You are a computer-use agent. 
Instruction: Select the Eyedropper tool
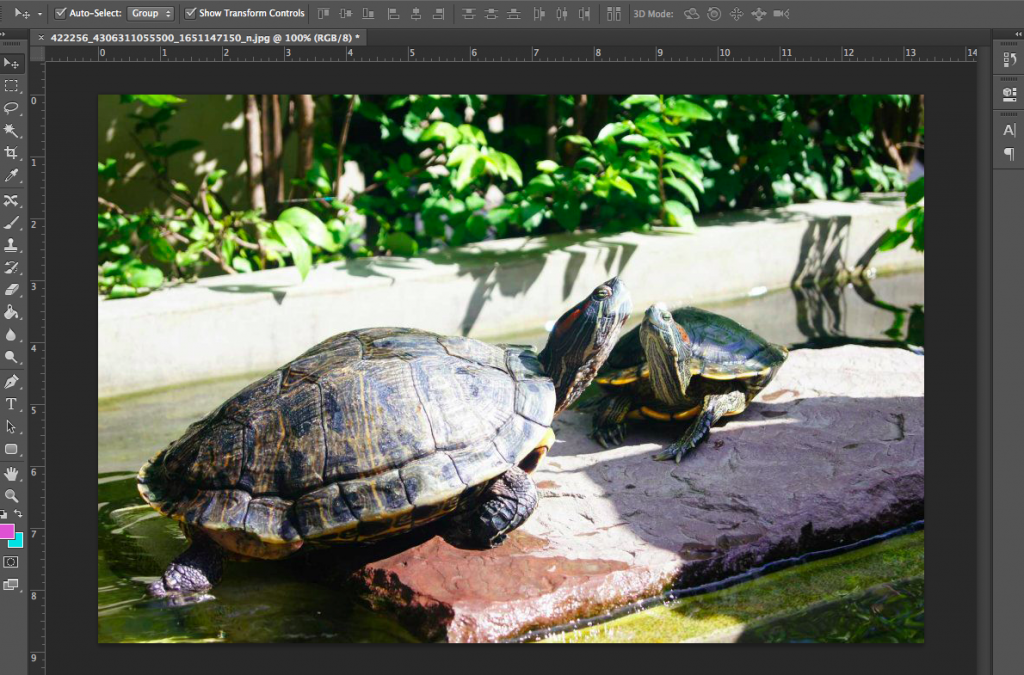(11, 174)
